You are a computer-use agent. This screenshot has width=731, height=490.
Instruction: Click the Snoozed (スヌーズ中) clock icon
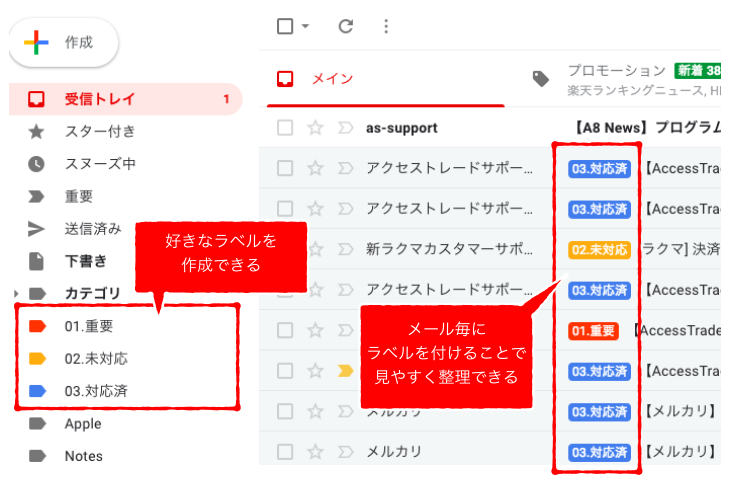[36, 164]
